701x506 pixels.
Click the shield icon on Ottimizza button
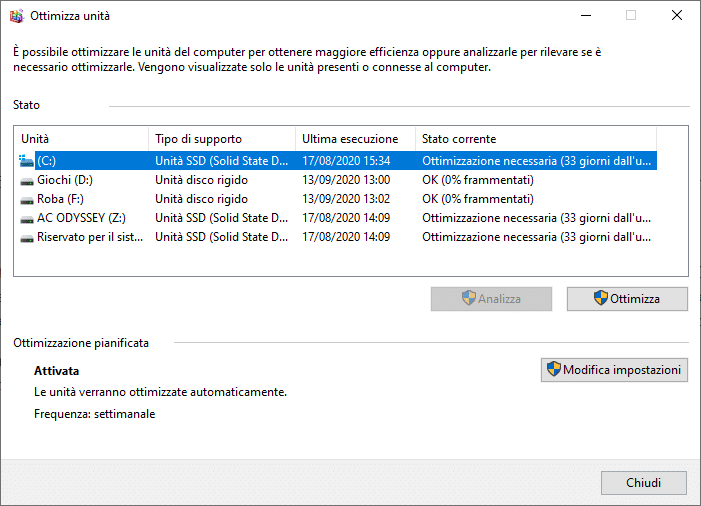tap(600, 298)
